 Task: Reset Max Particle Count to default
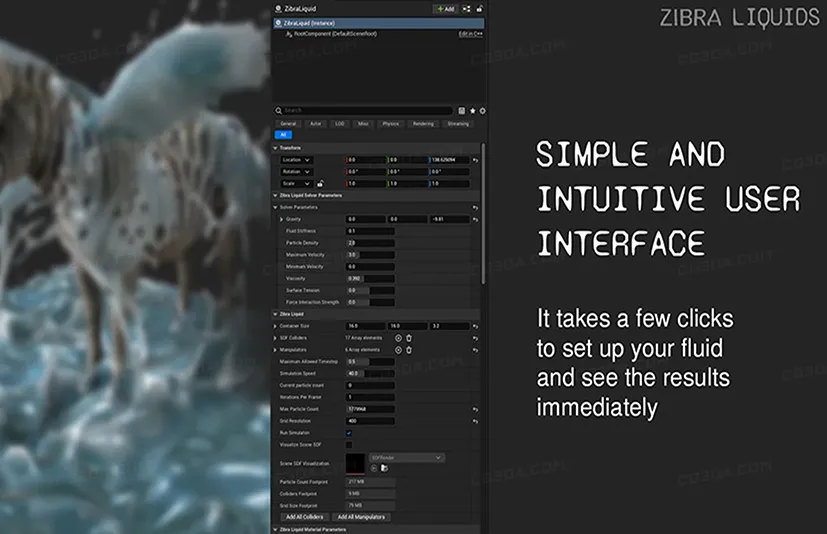475,409
